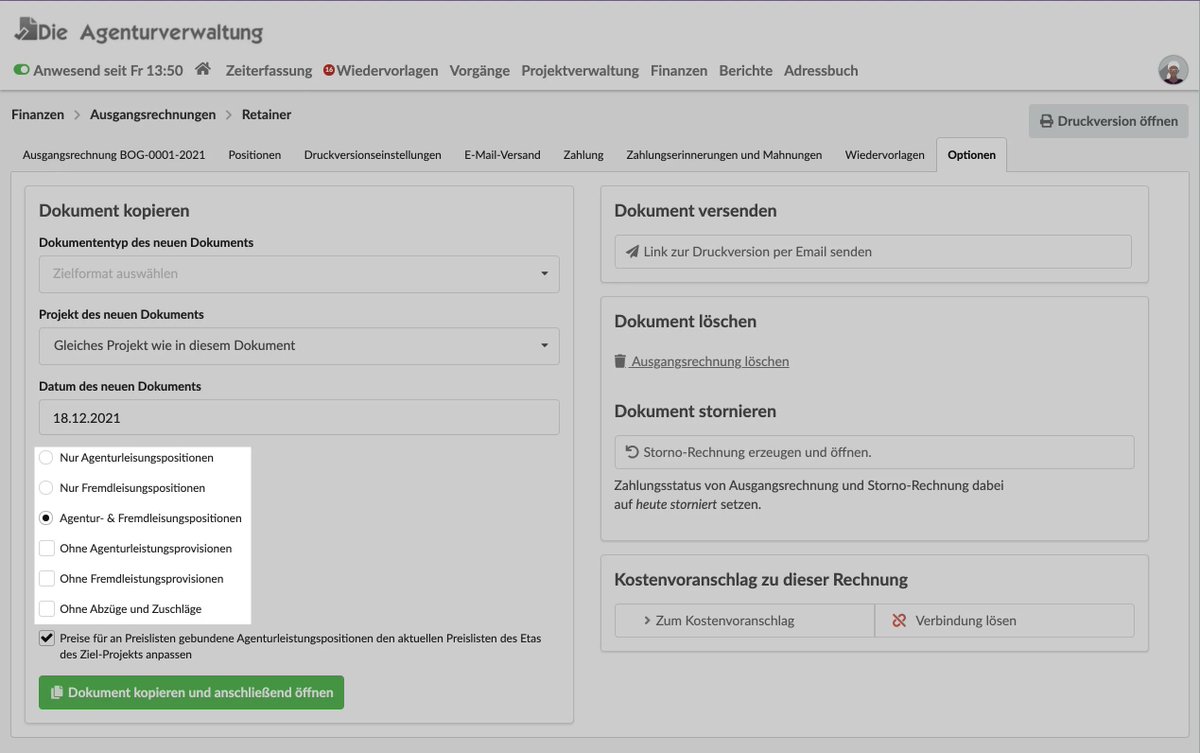The image size is (1200, 753).
Task: Click the red Wiedervorlagen notification badge
Action: click(329, 71)
